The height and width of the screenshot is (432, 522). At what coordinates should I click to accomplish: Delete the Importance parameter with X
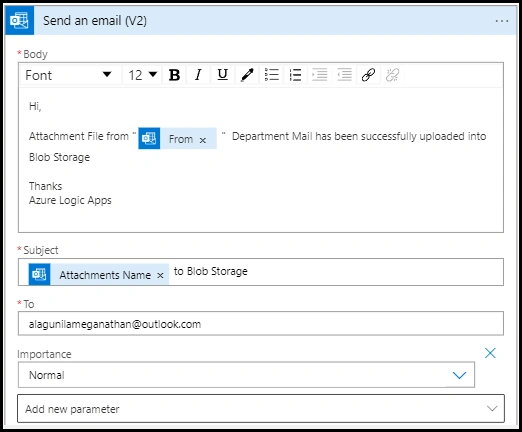tap(490, 353)
